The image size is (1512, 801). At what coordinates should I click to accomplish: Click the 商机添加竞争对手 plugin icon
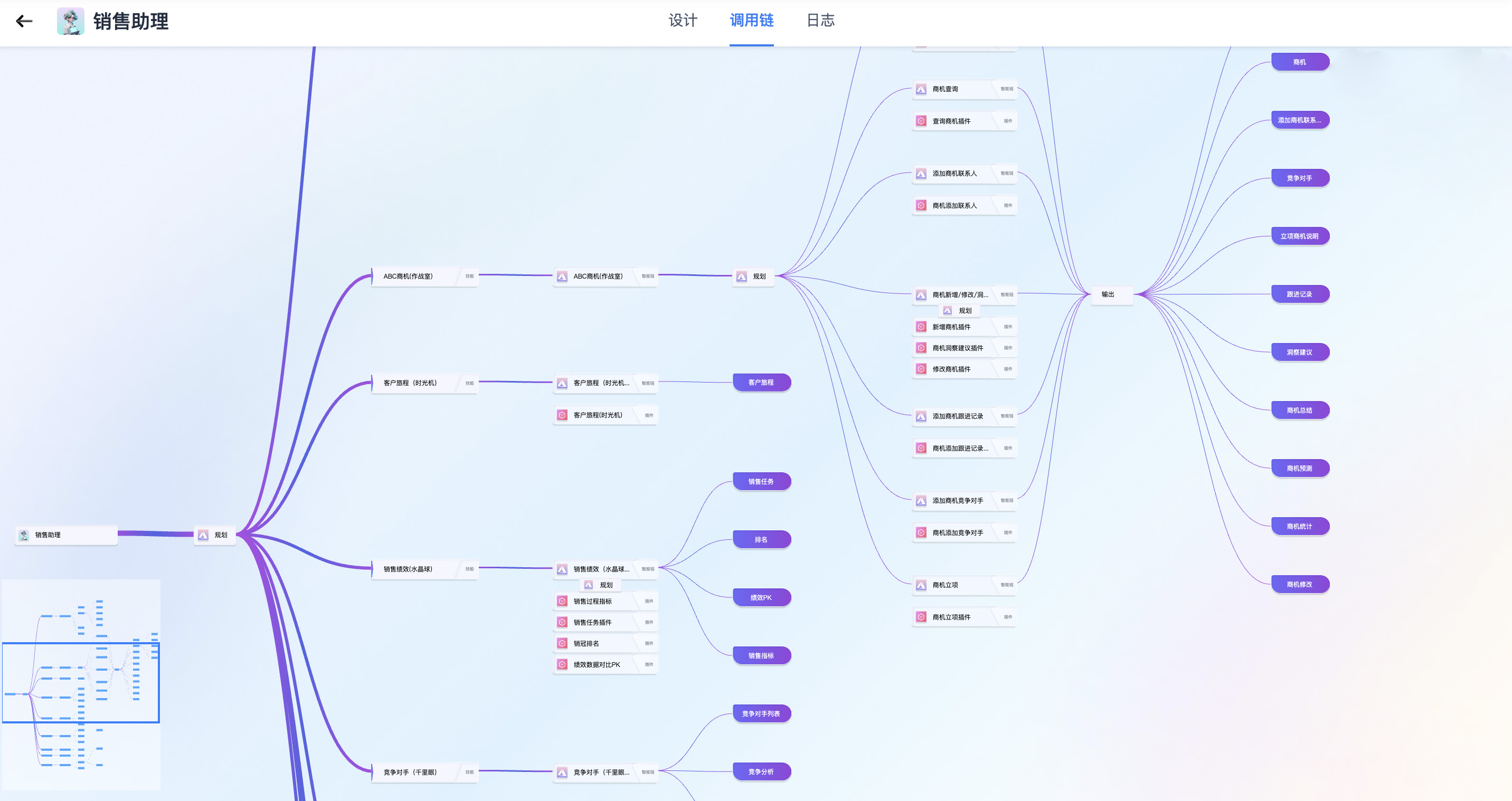click(x=921, y=533)
